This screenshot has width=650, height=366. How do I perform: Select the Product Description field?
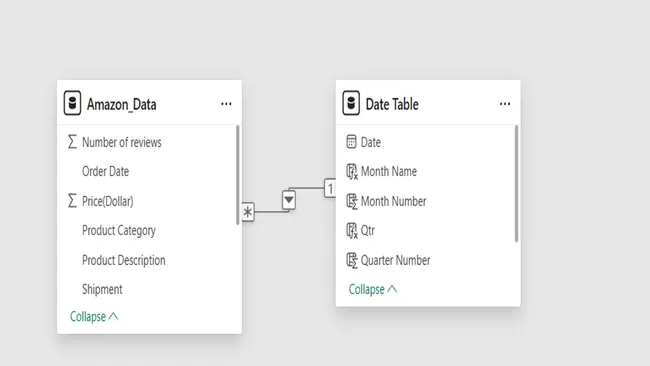pyautogui.click(x=124, y=260)
